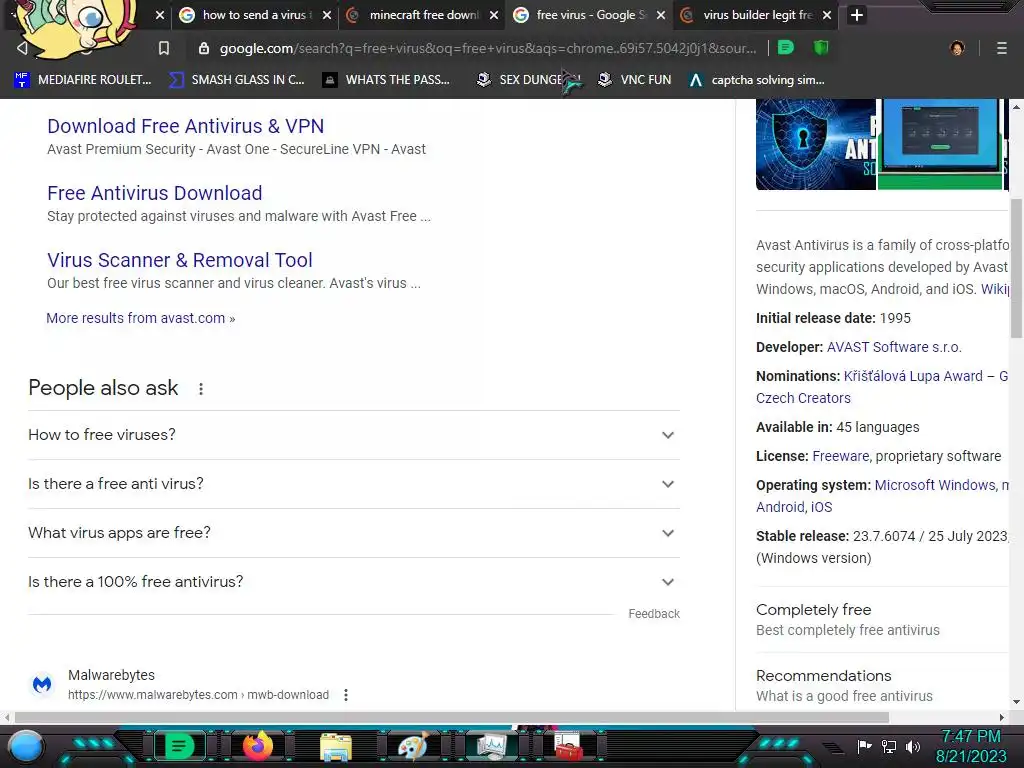This screenshot has height=768, width=1024.
Task: Expand 'What virus apps are free?'
Action: (354, 533)
